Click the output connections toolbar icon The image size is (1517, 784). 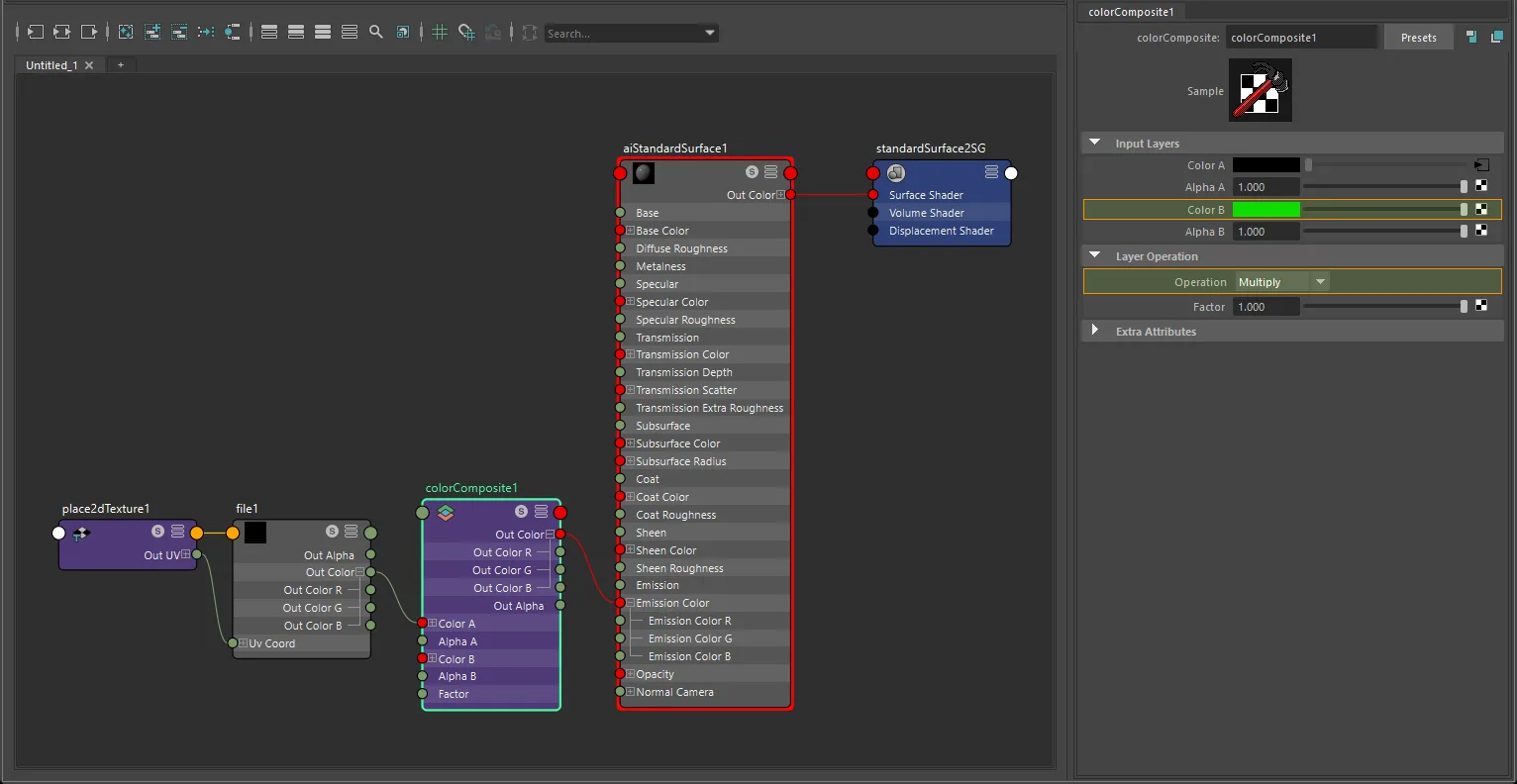(x=89, y=32)
